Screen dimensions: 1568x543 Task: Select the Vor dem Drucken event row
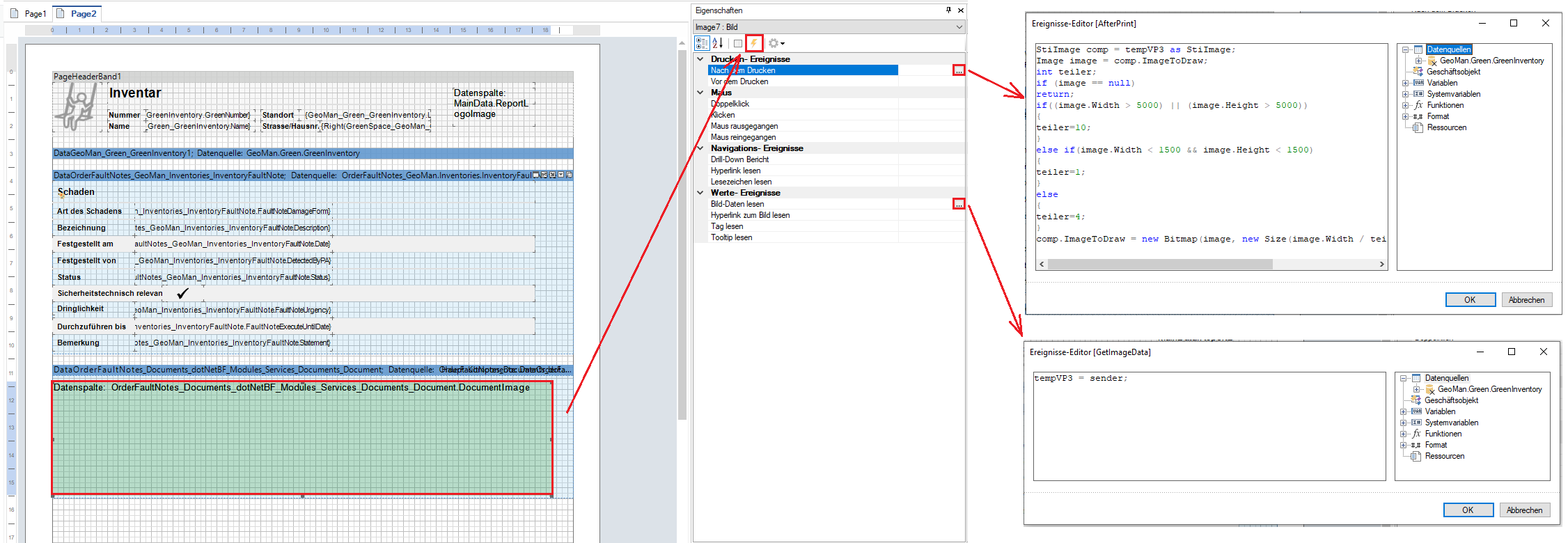point(836,81)
